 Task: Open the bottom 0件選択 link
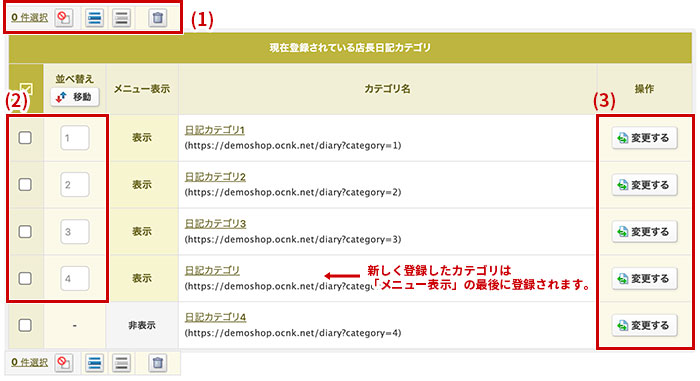[x=29, y=362]
